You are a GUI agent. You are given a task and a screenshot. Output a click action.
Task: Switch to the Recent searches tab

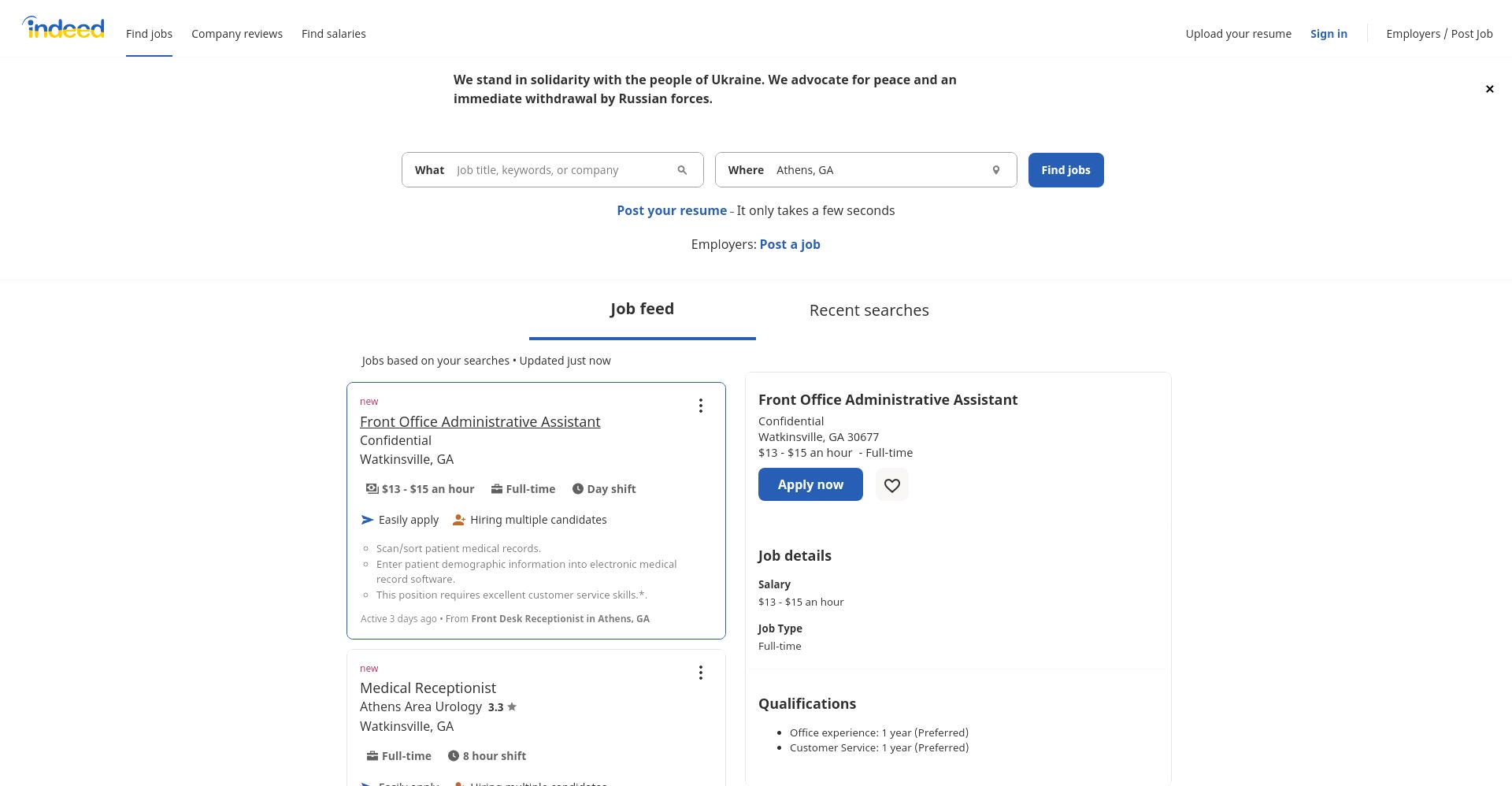(869, 310)
